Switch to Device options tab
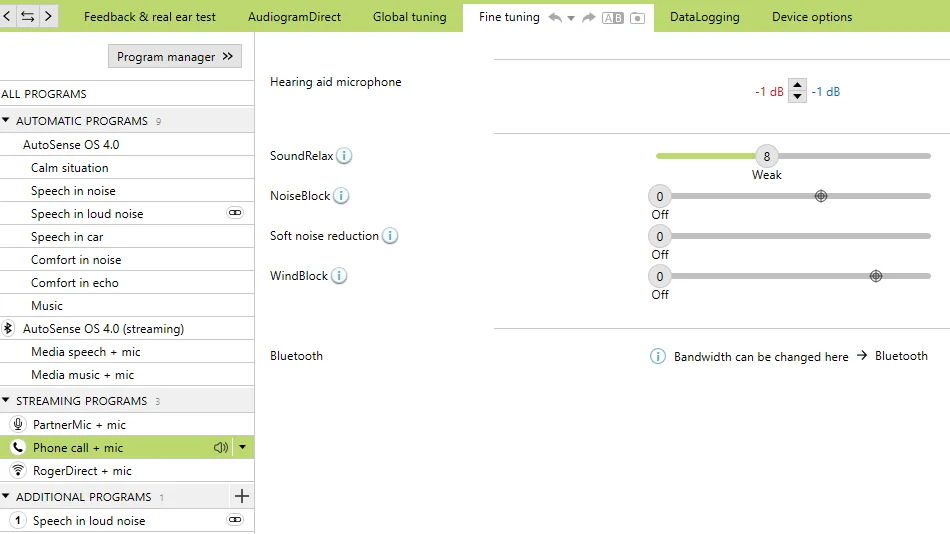Viewport: 950px width, 534px height. (812, 17)
